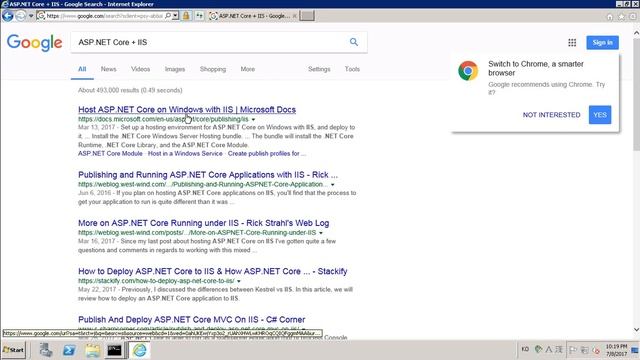The image size is (640, 360).
Task: Click the volume tray icon
Action: (x=596, y=350)
